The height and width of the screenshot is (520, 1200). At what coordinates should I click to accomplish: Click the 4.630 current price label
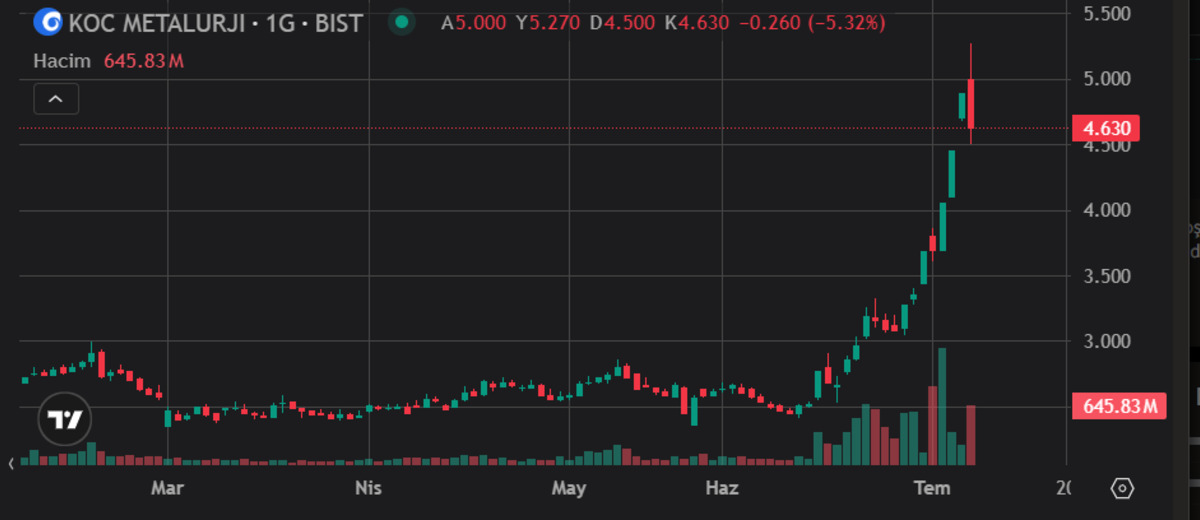coord(1105,128)
